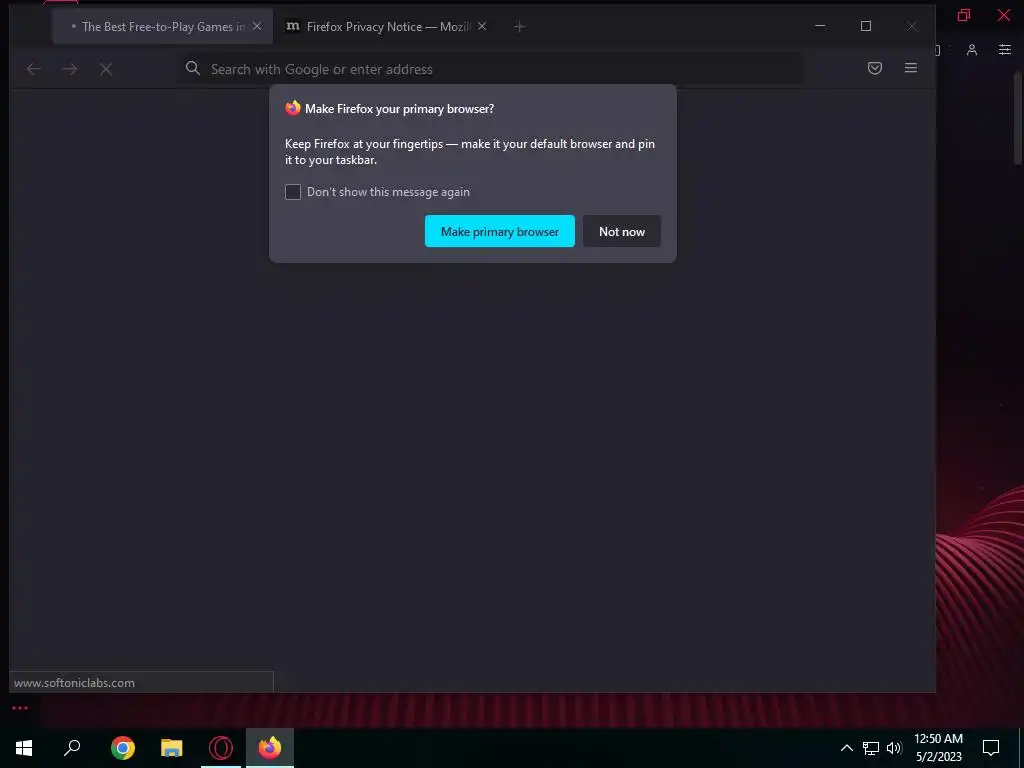The width and height of the screenshot is (1024, 768).
Task: Click Opera sidebar three dots icon
Action: point(20,708)
